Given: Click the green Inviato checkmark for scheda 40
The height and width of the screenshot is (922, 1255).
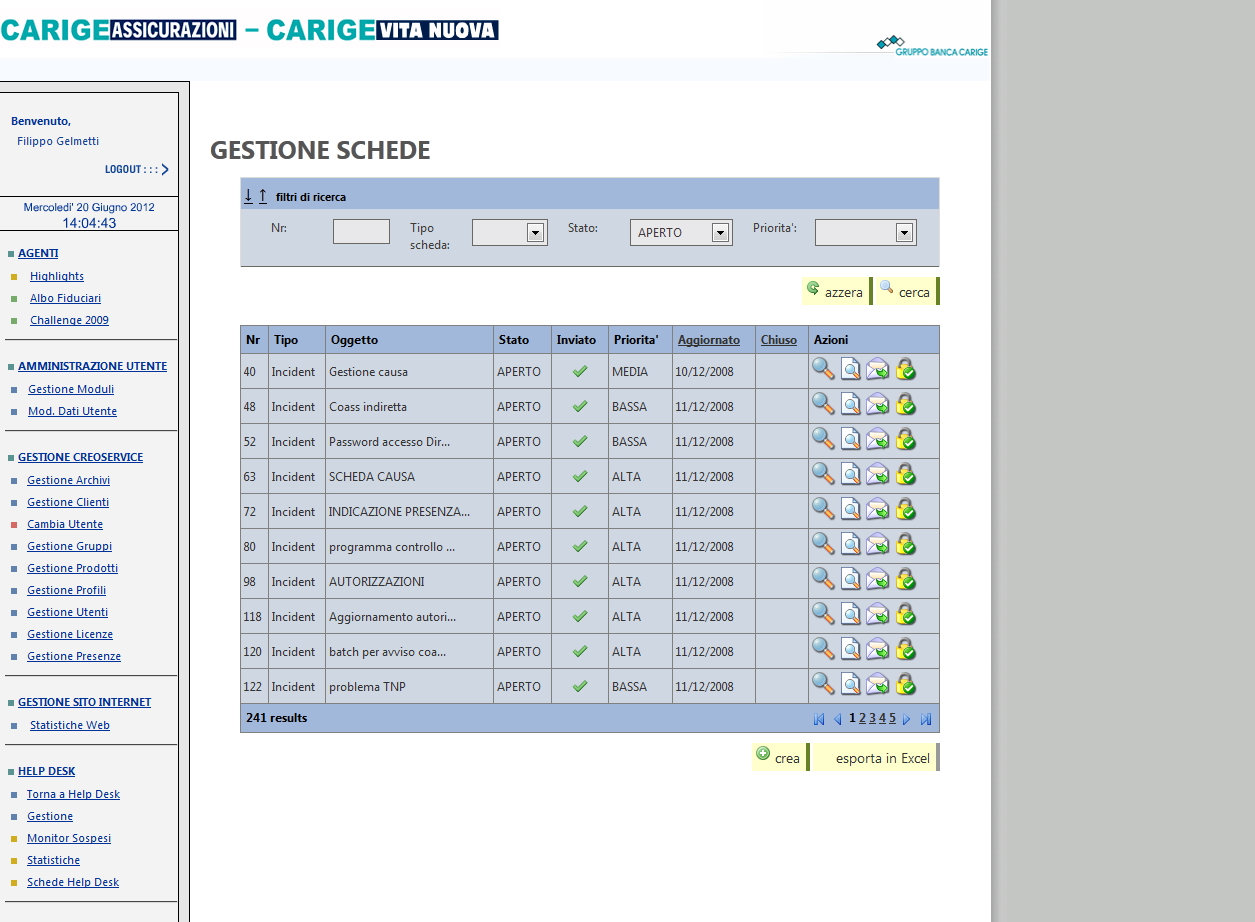Looking at the screenshot, I should pyautogui.click(x=579, y=369).
